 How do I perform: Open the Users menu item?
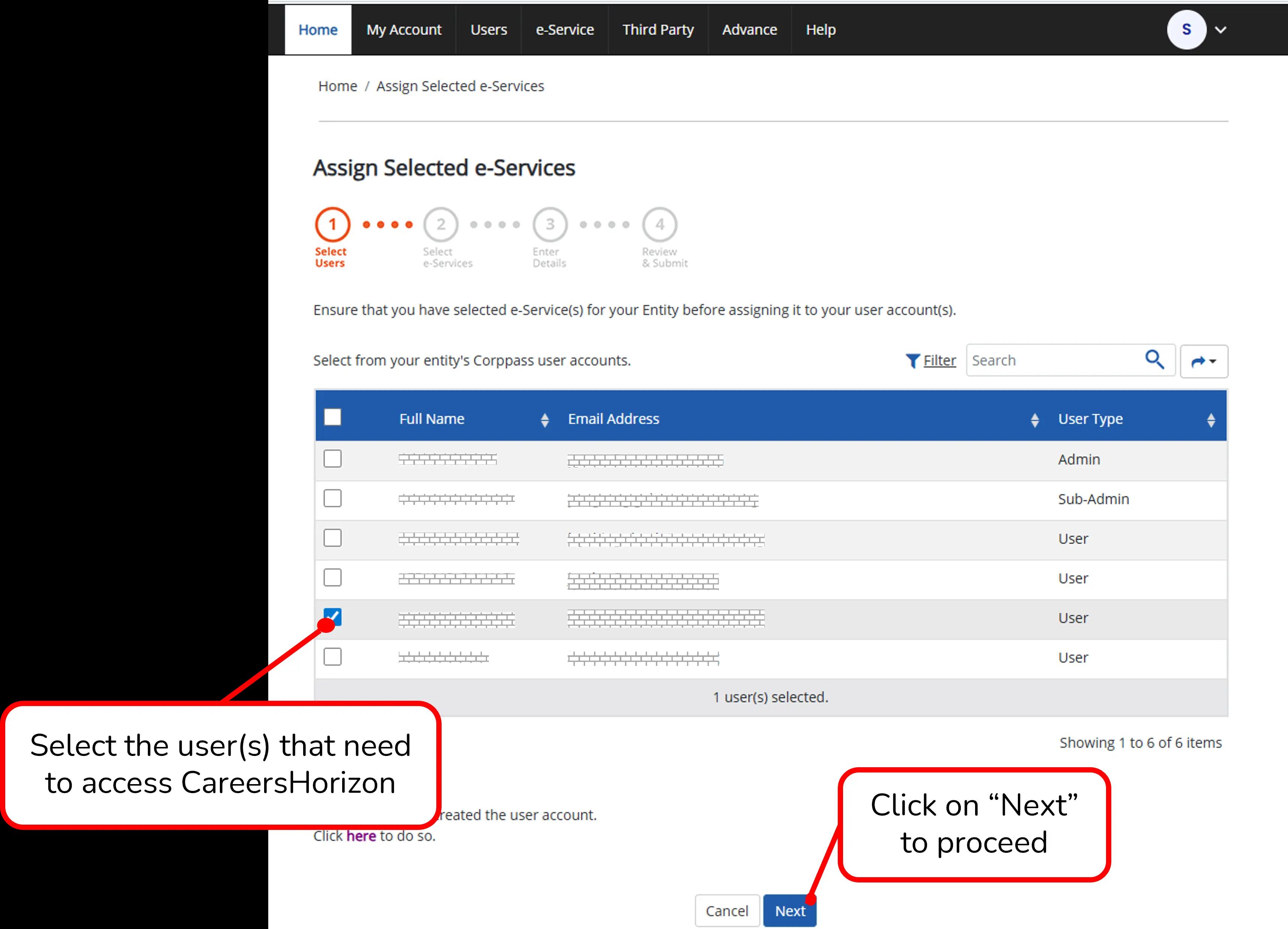tap(488, 30)
